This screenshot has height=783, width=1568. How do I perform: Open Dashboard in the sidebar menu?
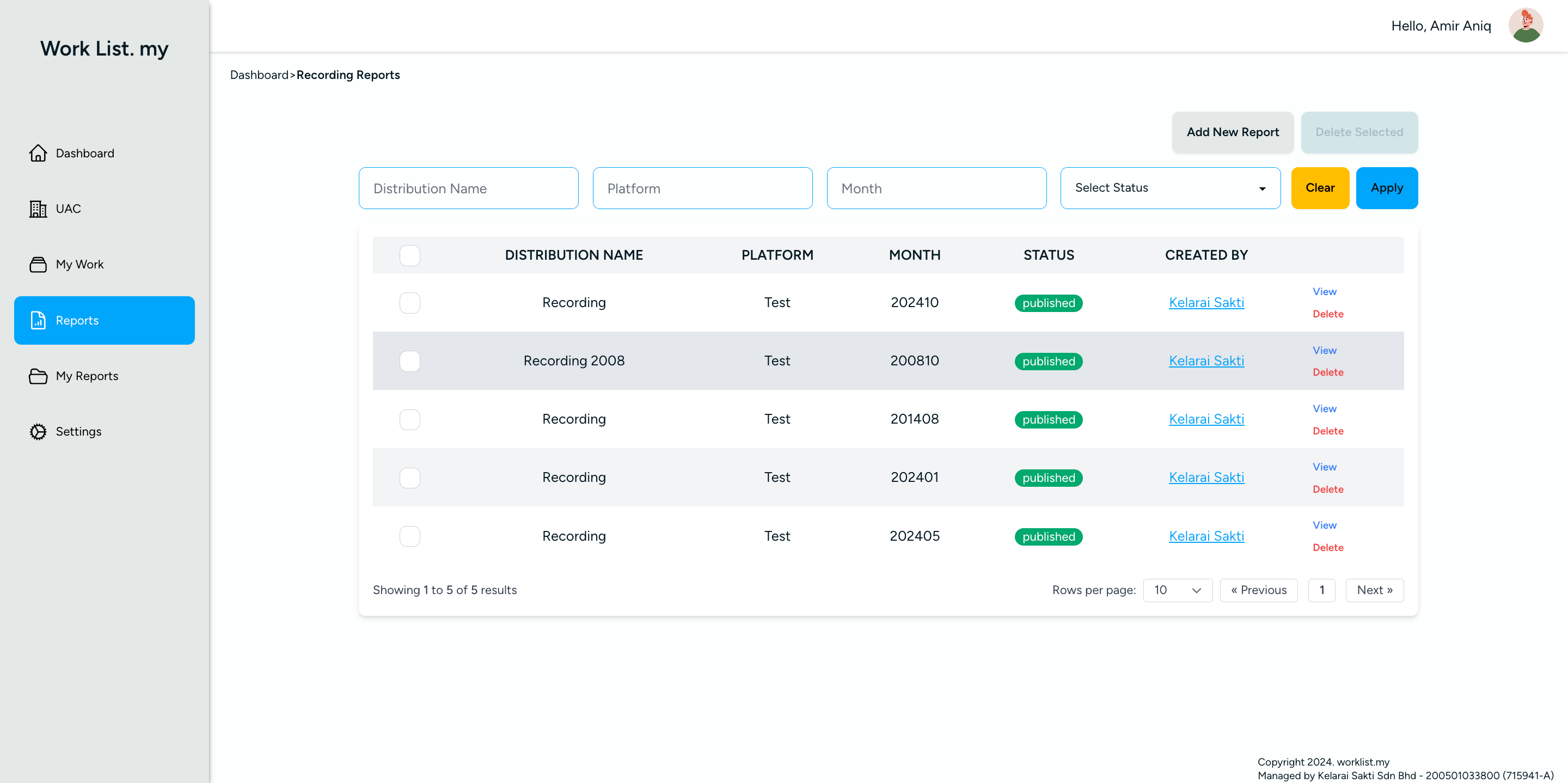[x=104, y=154]
